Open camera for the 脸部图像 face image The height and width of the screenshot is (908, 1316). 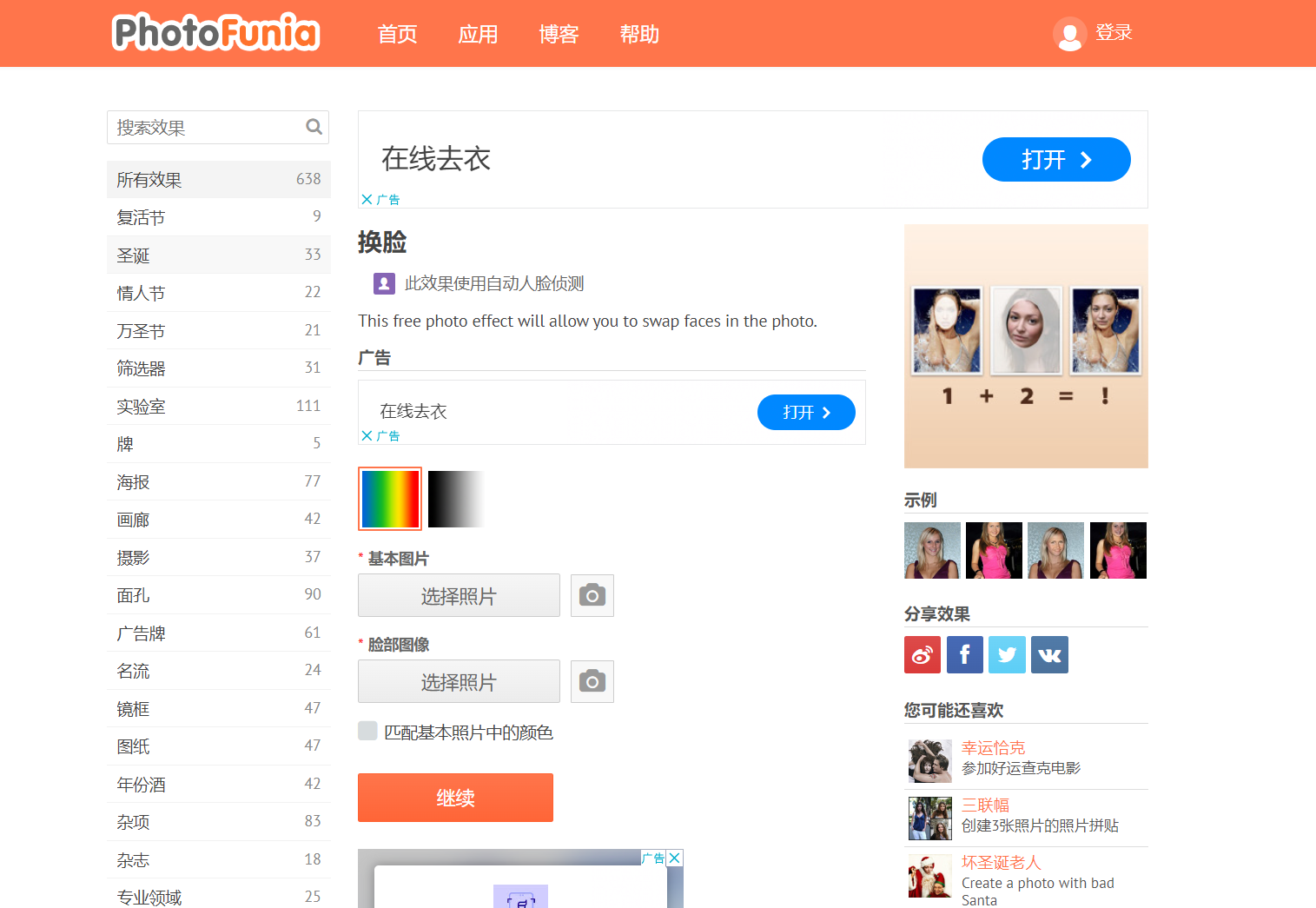[x=592, y=682]
